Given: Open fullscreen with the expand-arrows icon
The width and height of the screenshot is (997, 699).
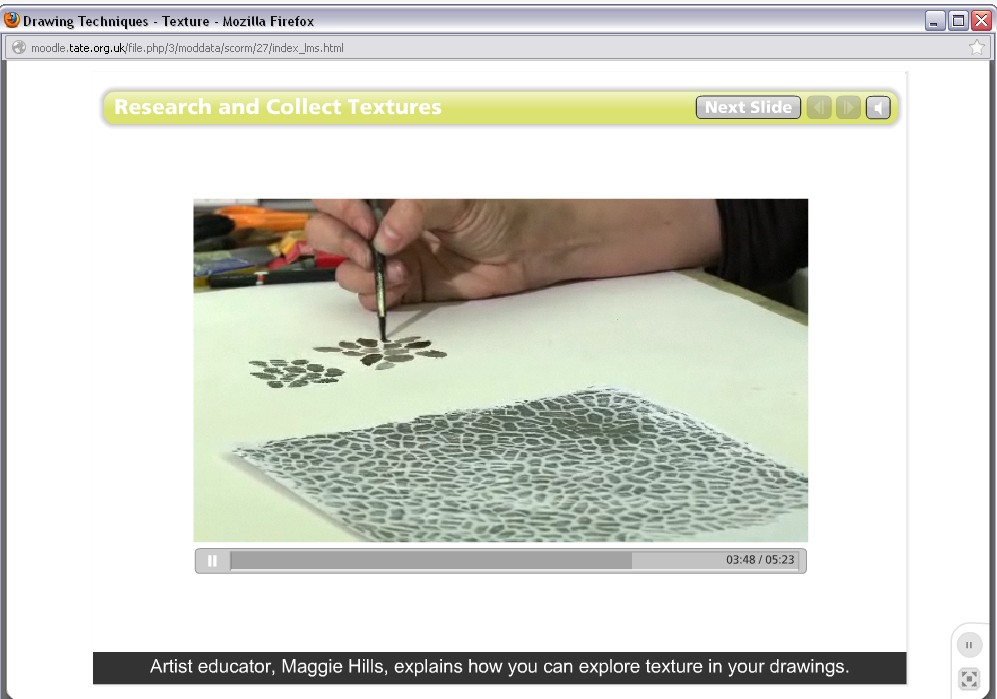Looking at the screenshot, I should coord(969,679).
